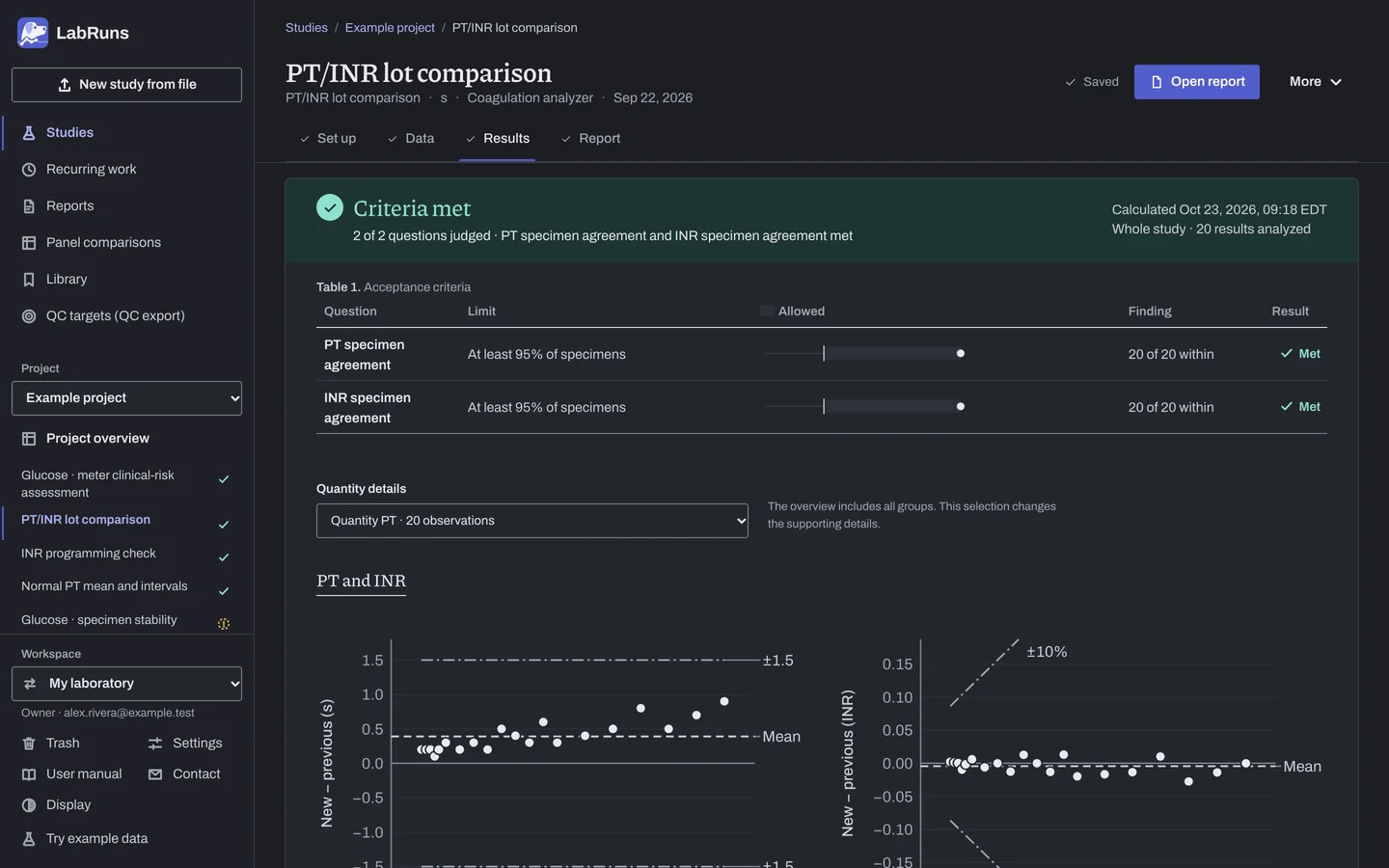
Task: Expand the More menu
Action: (x=1316, y=82)
